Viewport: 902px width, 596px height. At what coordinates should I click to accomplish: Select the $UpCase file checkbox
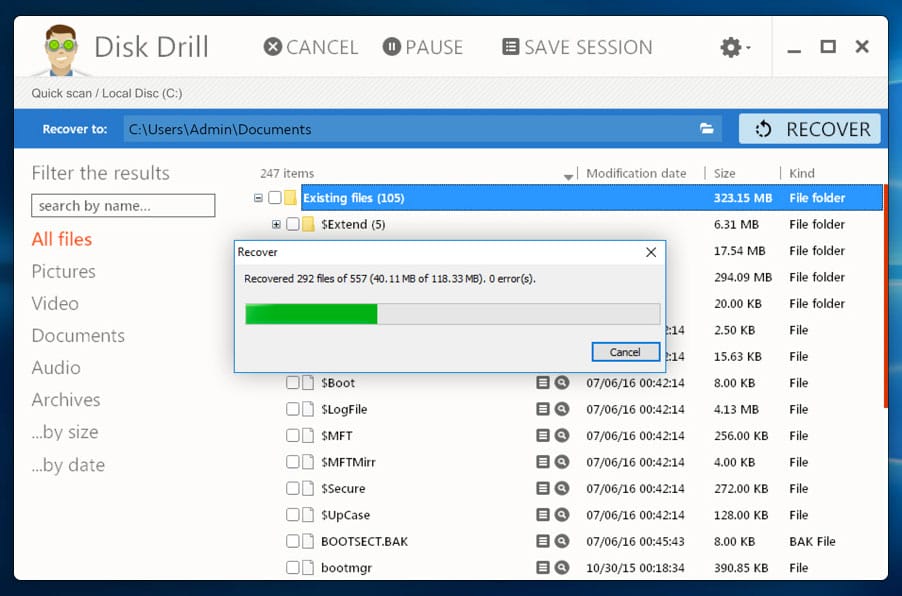[x=293, y=515]
